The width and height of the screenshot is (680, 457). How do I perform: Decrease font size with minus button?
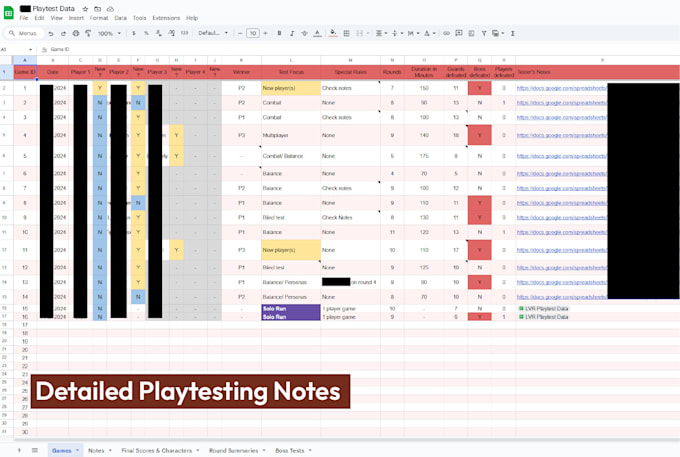240,33
